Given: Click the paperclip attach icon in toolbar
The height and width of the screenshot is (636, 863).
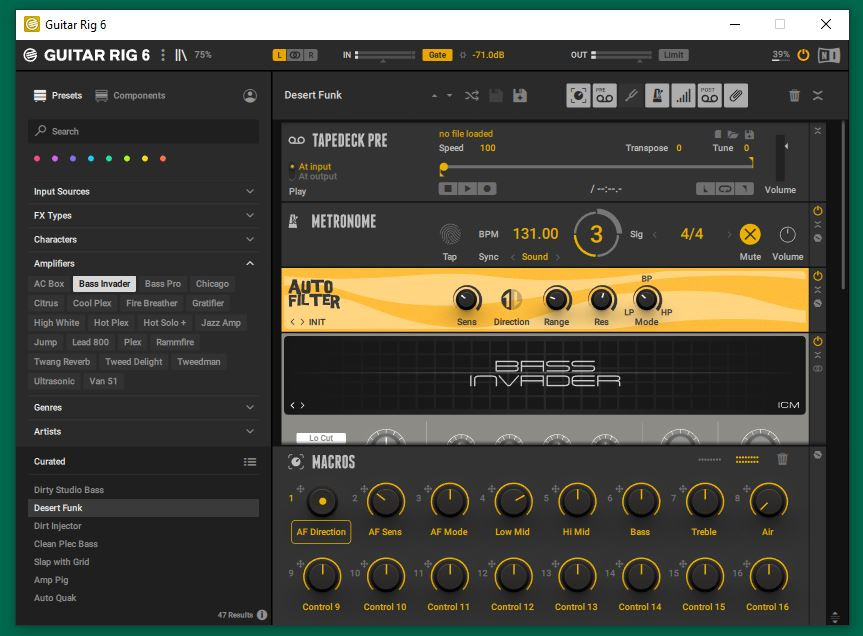Looking at the screenshot, I should 736,96.
